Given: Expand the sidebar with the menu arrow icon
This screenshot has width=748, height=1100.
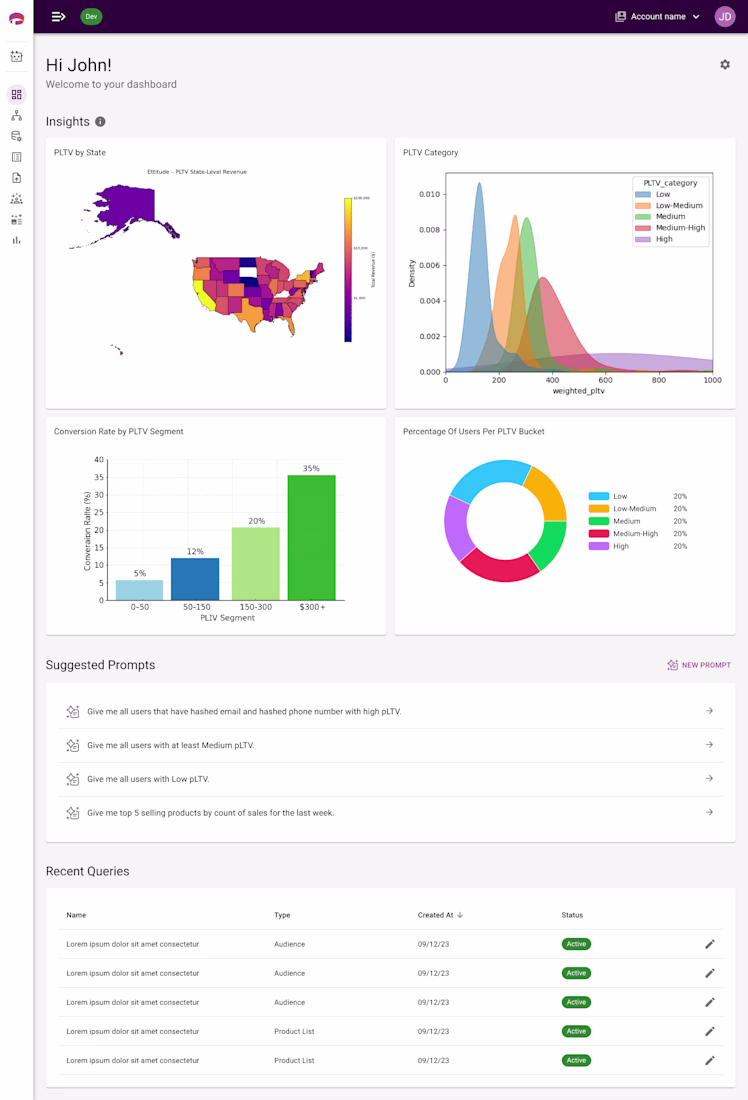Looking at the screenshot, I should 59,16.
